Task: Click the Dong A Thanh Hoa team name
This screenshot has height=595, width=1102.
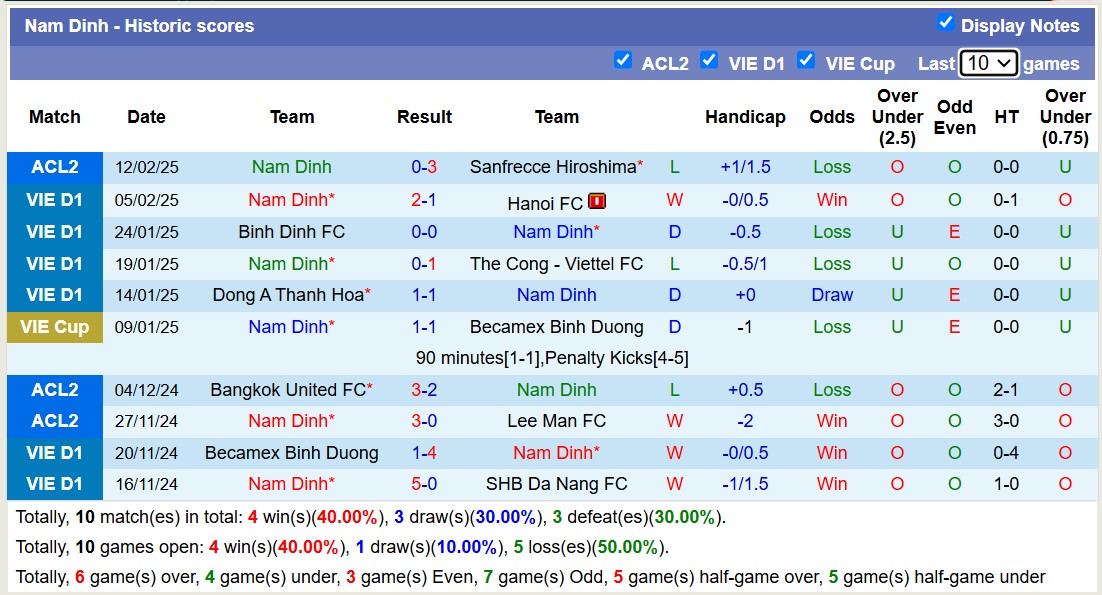Action: point(287,295)
